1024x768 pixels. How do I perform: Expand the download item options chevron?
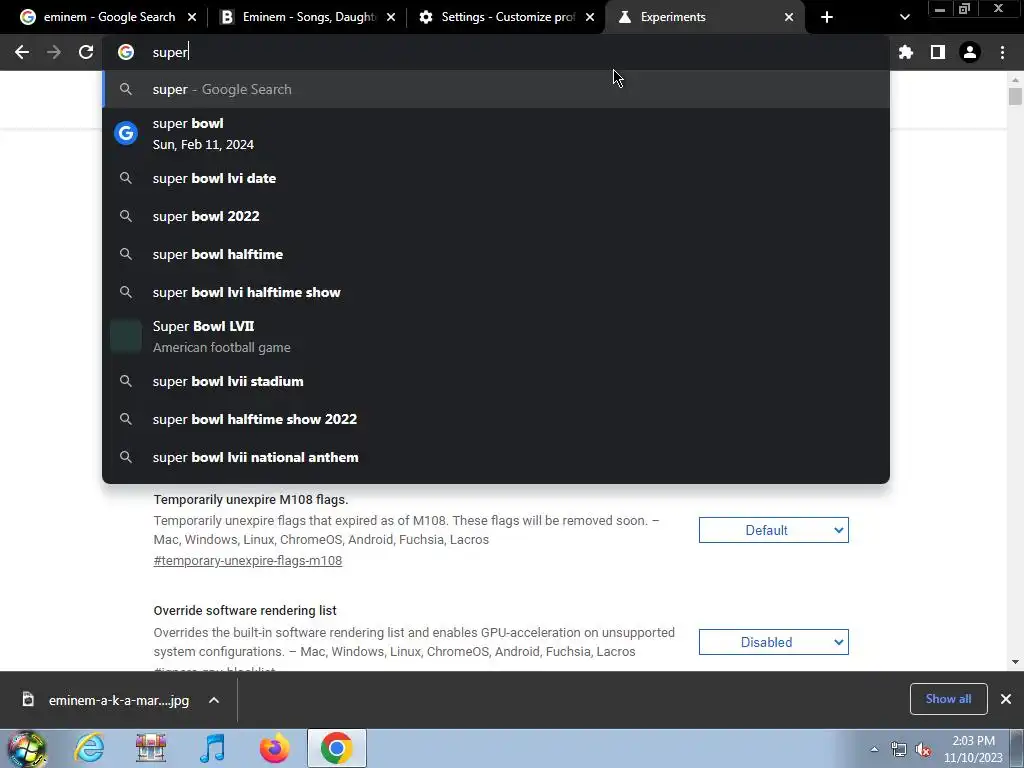(x=214, y=700)
